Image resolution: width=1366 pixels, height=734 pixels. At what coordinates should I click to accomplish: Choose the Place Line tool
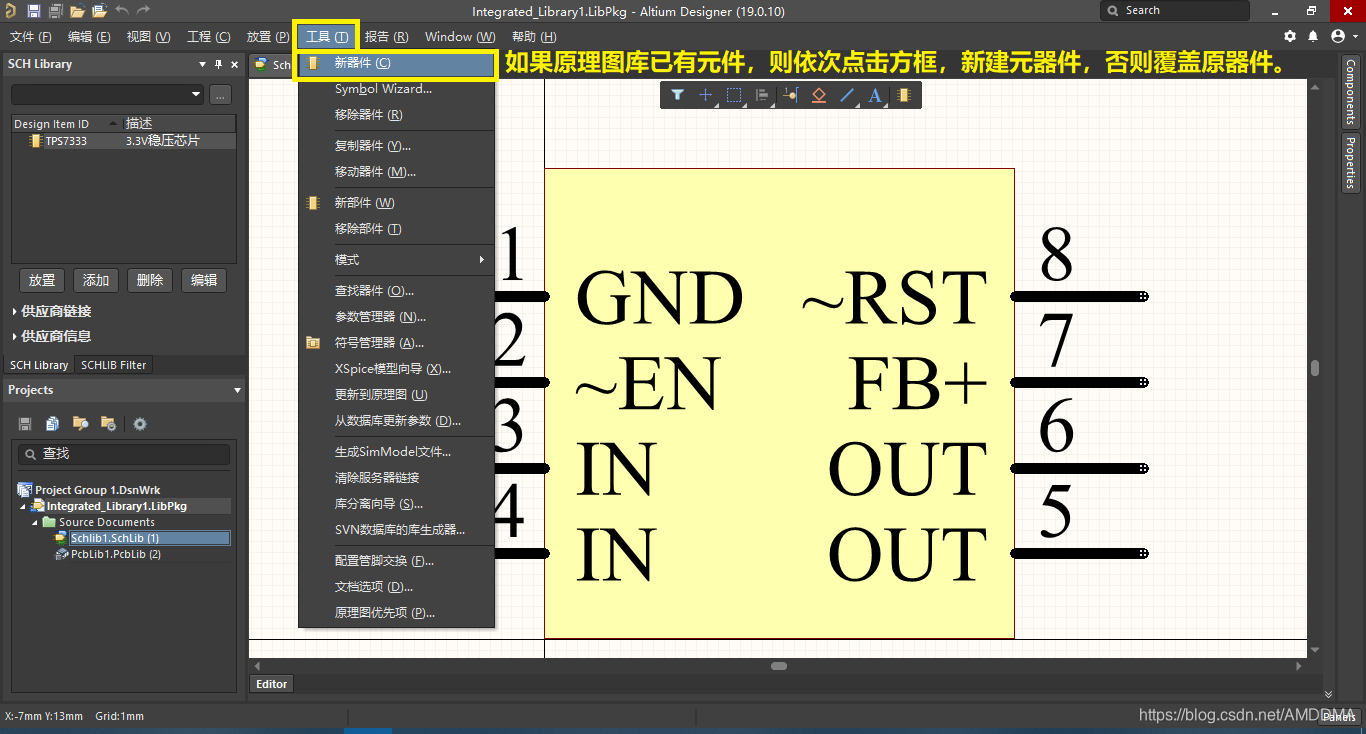[x=847, y=95]
